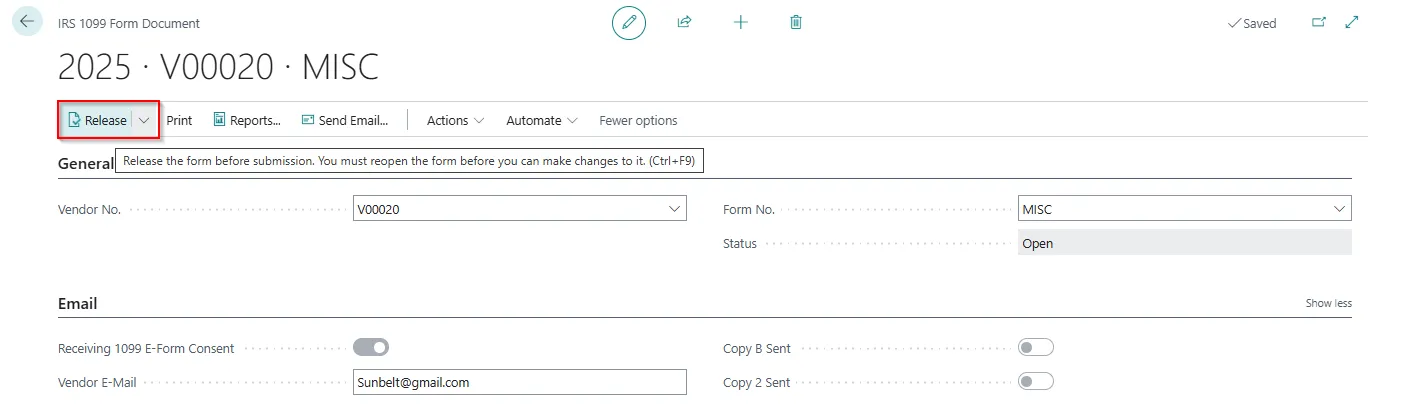Click the Release action button
1423x417 pixels.
click(97, 120)
